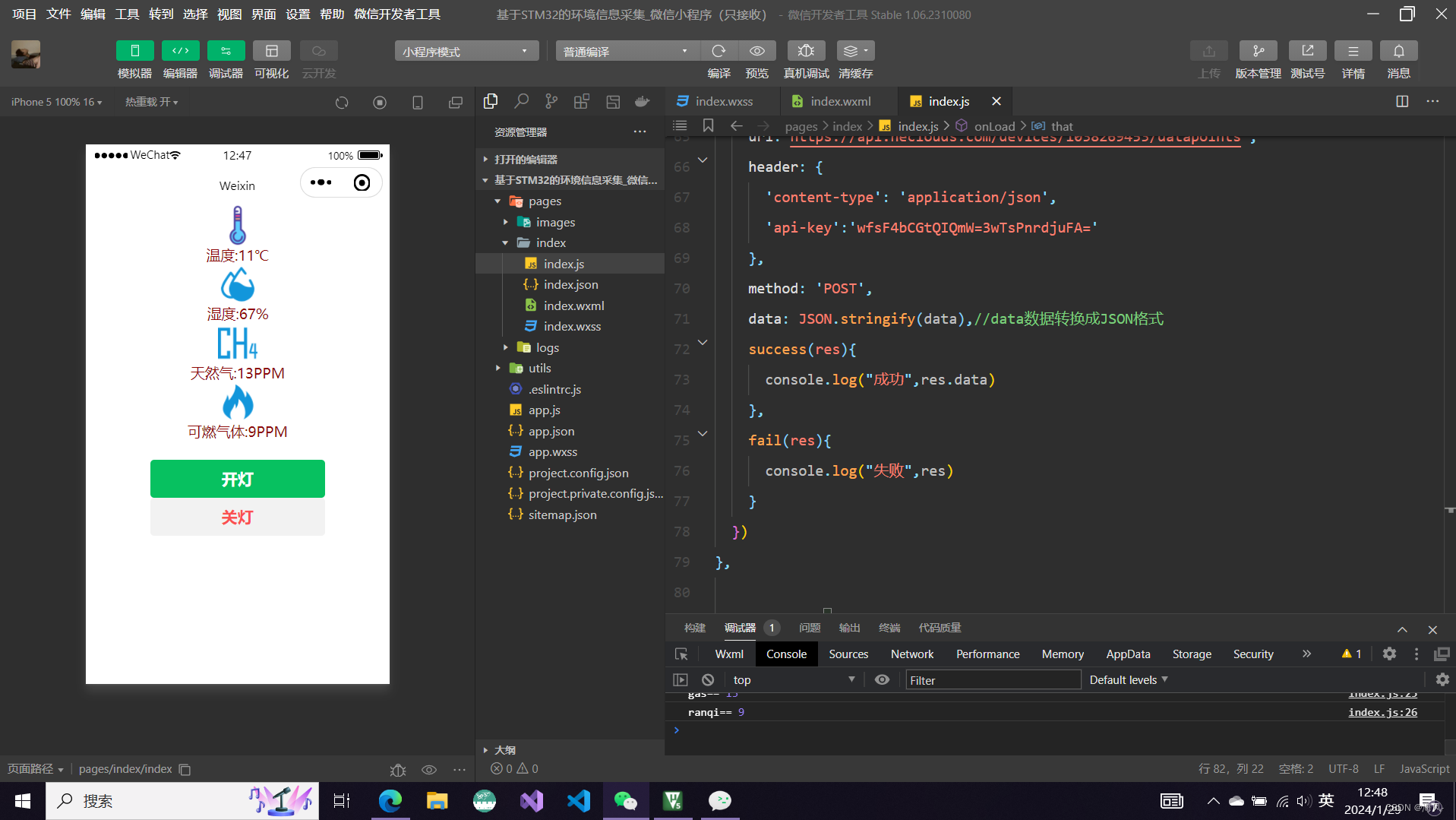This screenshot has width=1456, height=820.
Task: Refresh the simulator
Action: tap(342, 102)
